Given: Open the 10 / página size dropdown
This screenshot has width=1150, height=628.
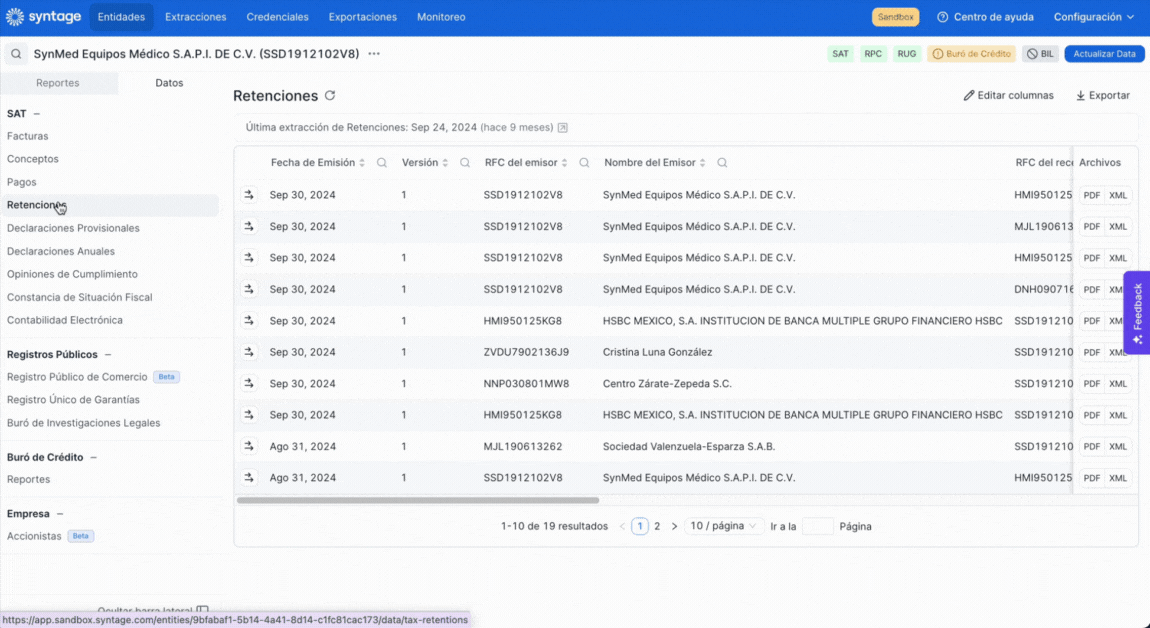Looking at the screenshot, I should point(723,526).
